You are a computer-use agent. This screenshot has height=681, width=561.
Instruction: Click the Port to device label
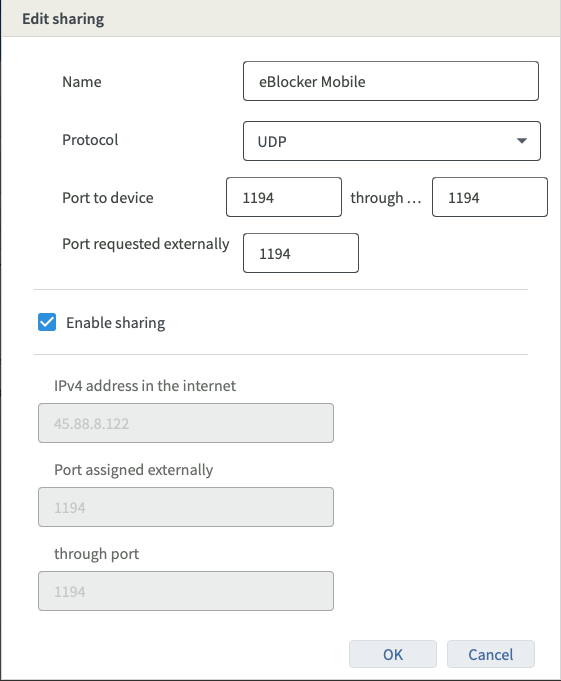(108, 198)
